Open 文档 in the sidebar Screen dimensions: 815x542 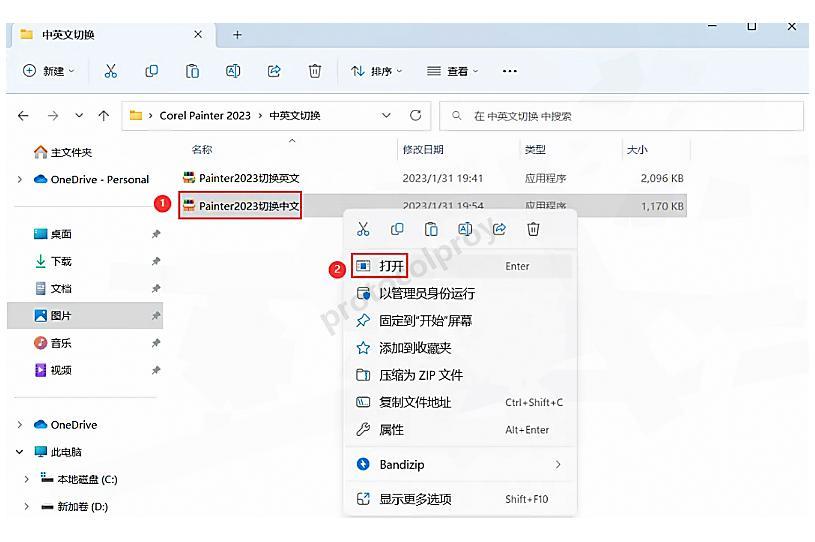(52, 288)
